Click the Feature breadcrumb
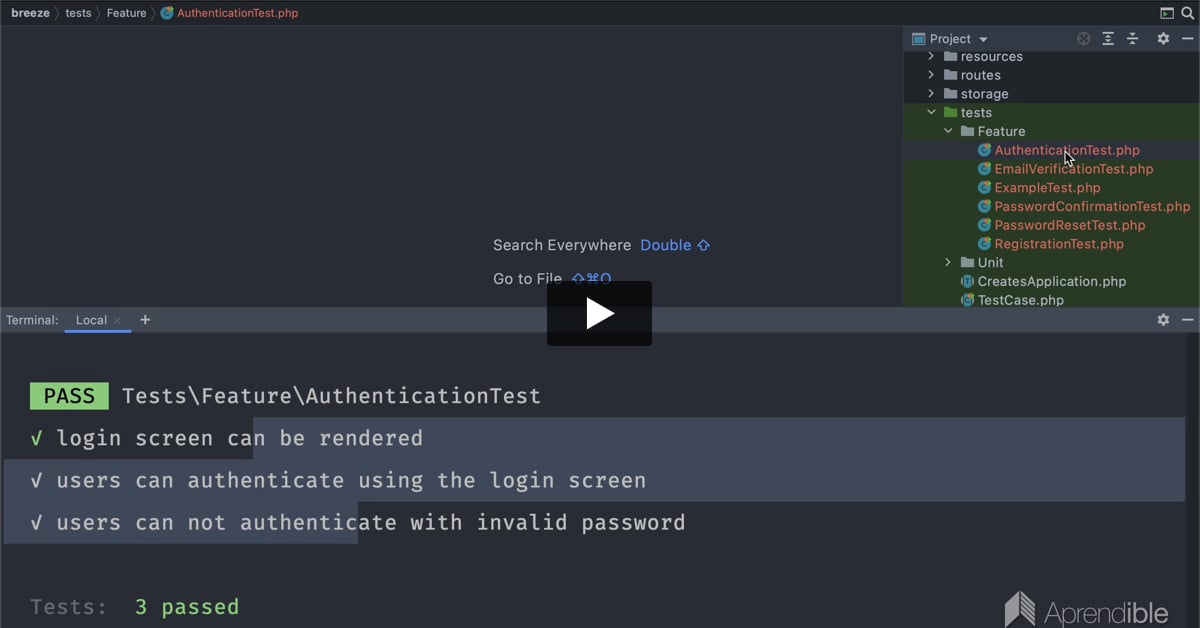Viewport: 1200px width, 628px height. pyautogui.click(x=126, y=13)
